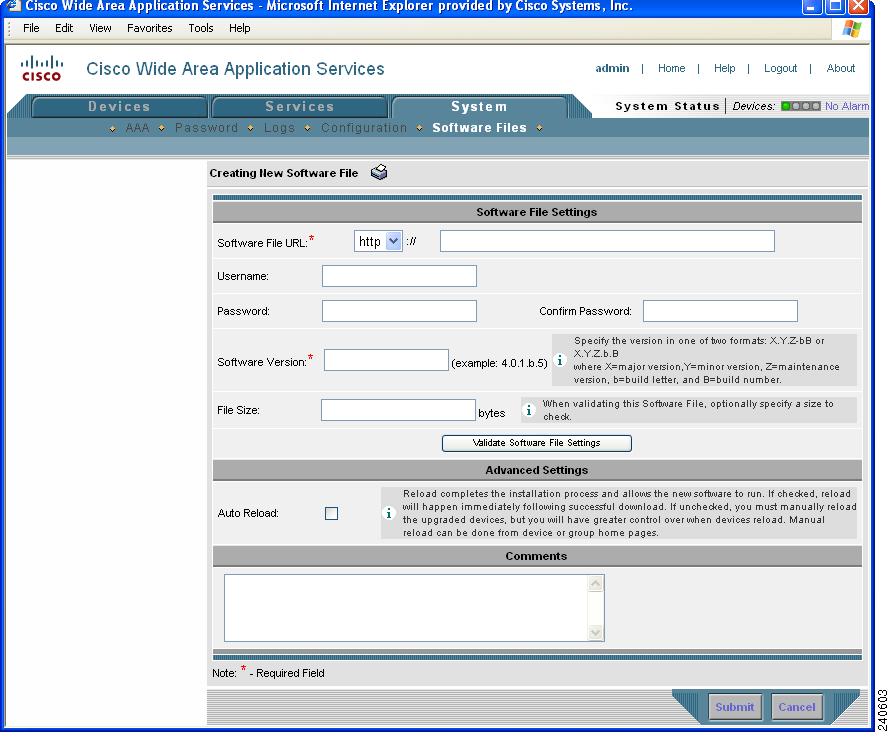The width and height of the screenshot is (890, 744).
Task: Click the Password input field
Action: (x=399, y=311)
